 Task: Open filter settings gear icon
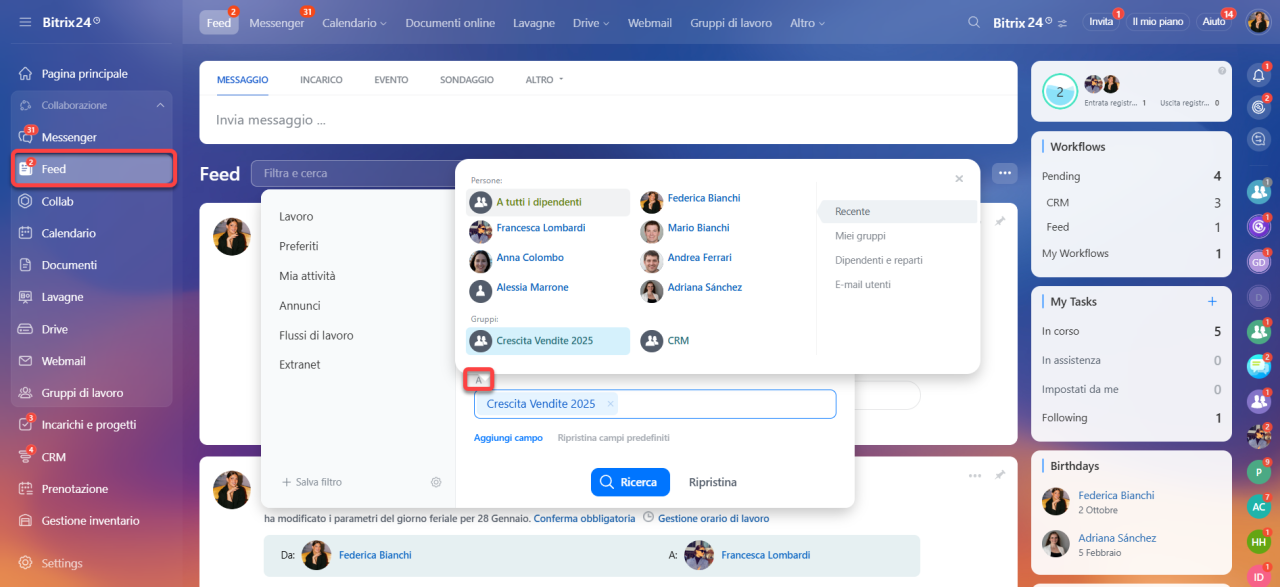(436, 482)
